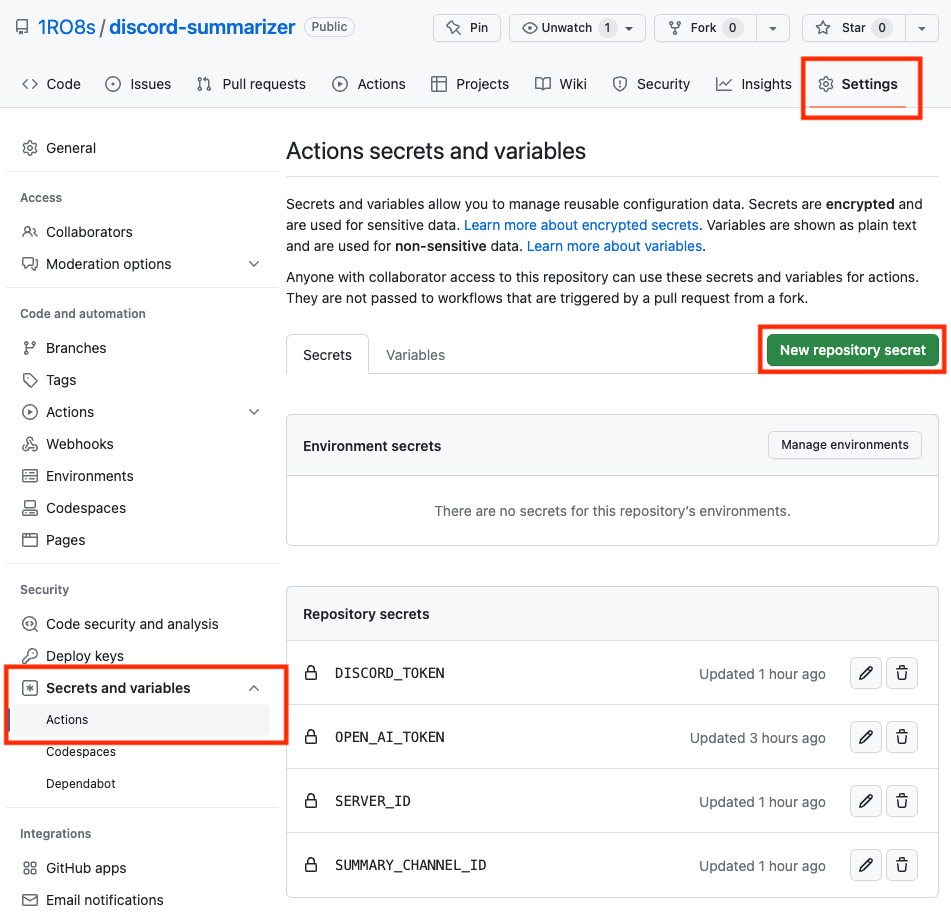This screenshot has width=951, height=918.
Task: Open the Star lists dropdown arrow
Action: pos(921,28)
